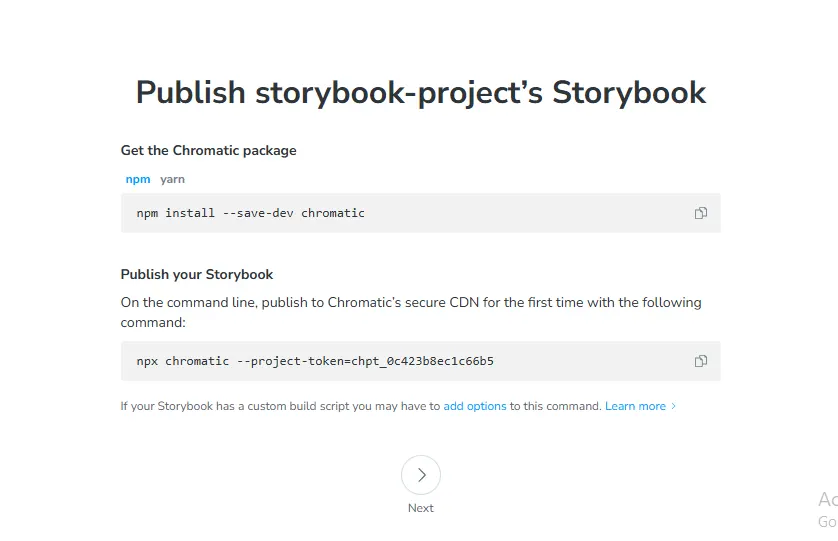Click the Publish storybook-project's Storybook title
838x541 pixels.
pyautogui.click(x=421, y=92)
